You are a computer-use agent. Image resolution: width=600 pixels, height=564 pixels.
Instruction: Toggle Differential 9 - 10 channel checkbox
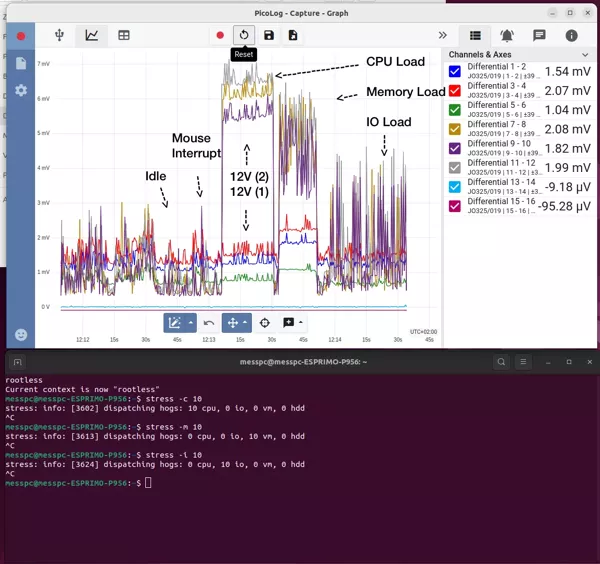pyautogui.click(x=455, y=148)
